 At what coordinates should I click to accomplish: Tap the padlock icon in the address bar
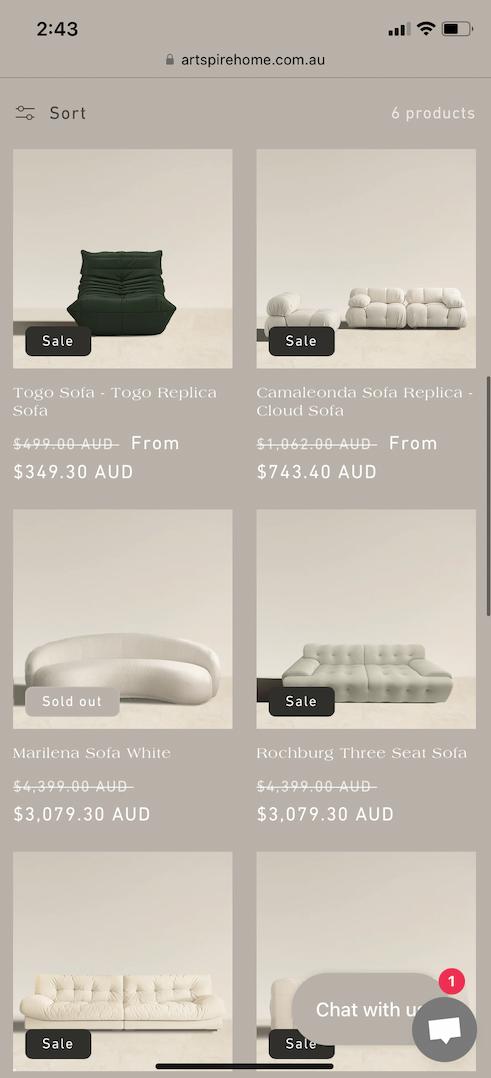point(170,60)
